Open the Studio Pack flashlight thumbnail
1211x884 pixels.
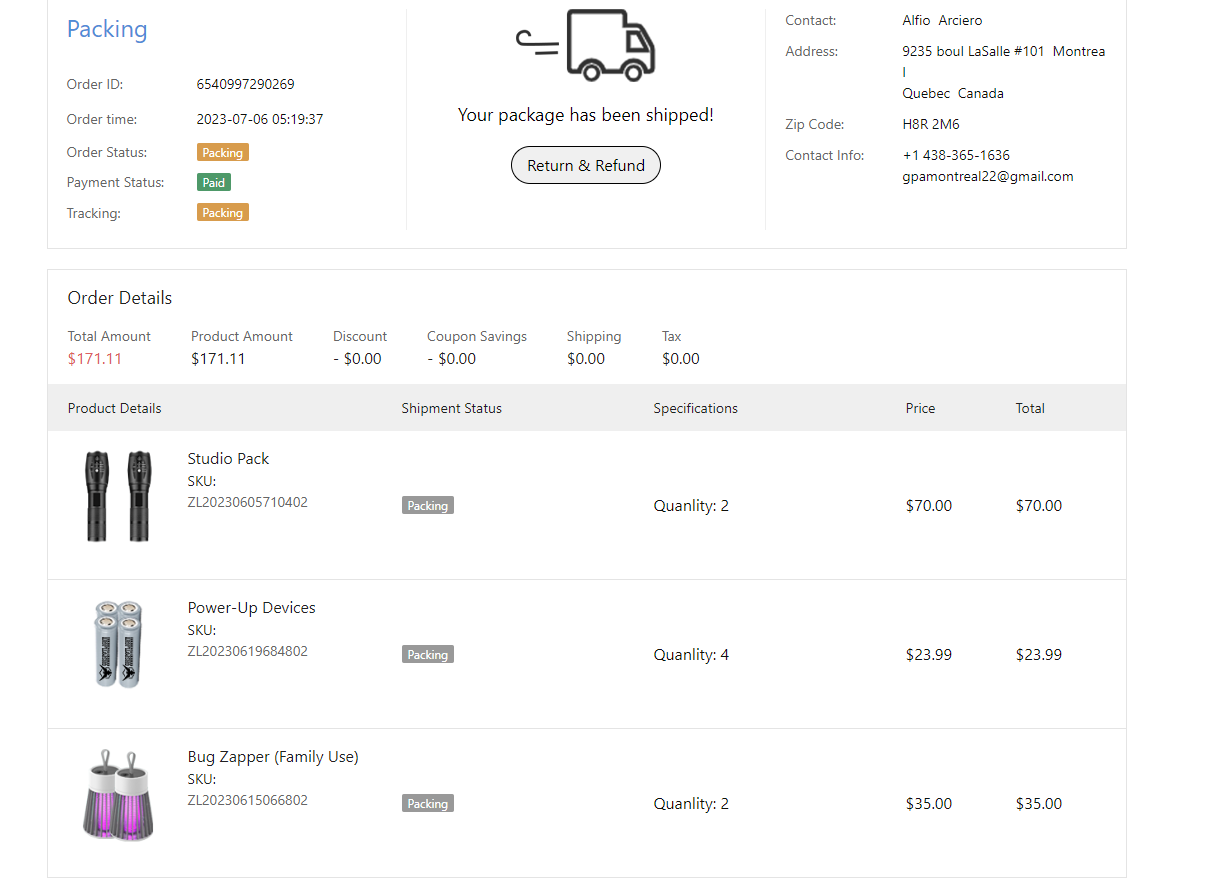[x=118, y=496]
